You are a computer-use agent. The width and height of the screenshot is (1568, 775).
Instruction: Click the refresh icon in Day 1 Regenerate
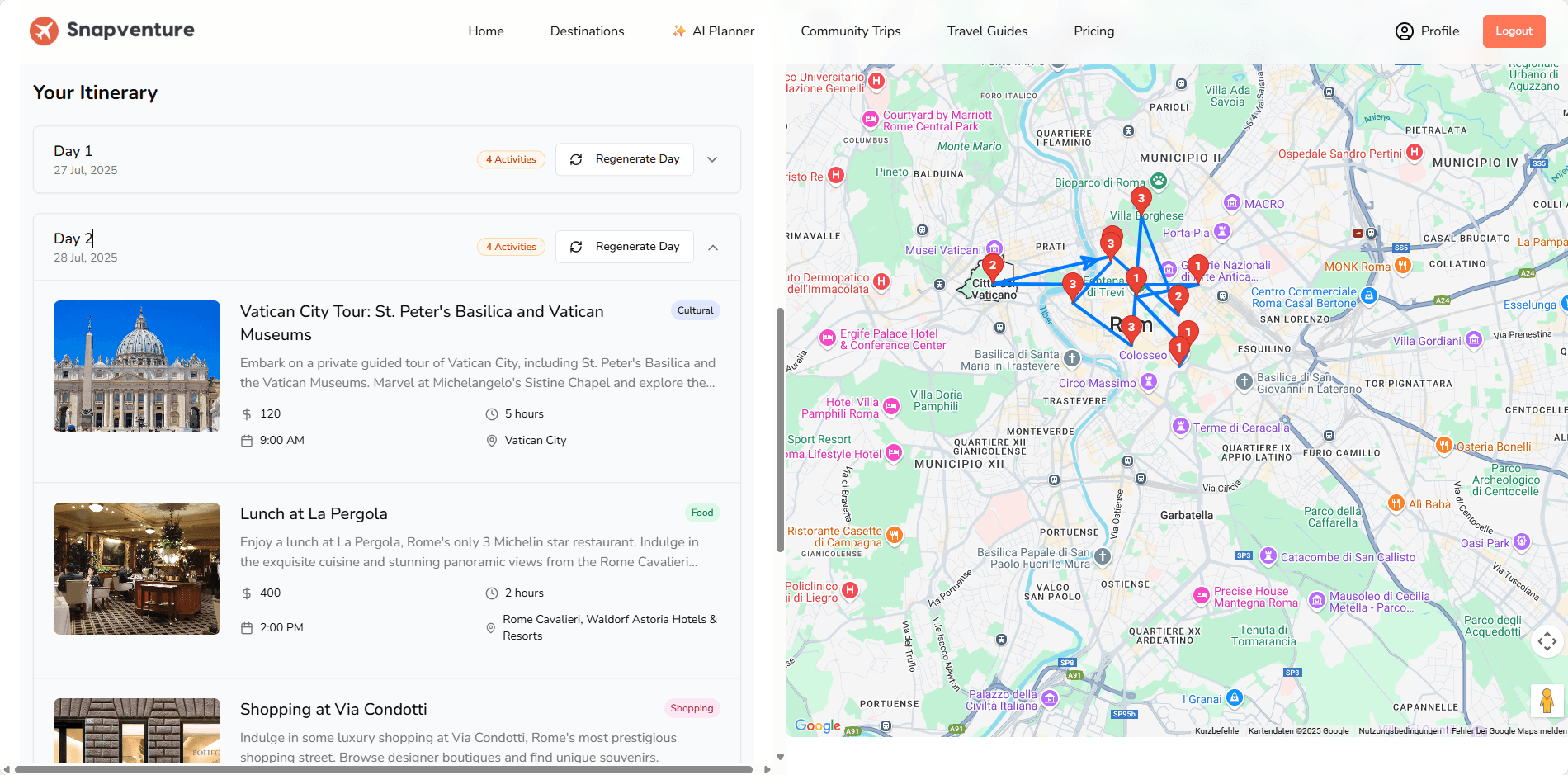[576, 159]
